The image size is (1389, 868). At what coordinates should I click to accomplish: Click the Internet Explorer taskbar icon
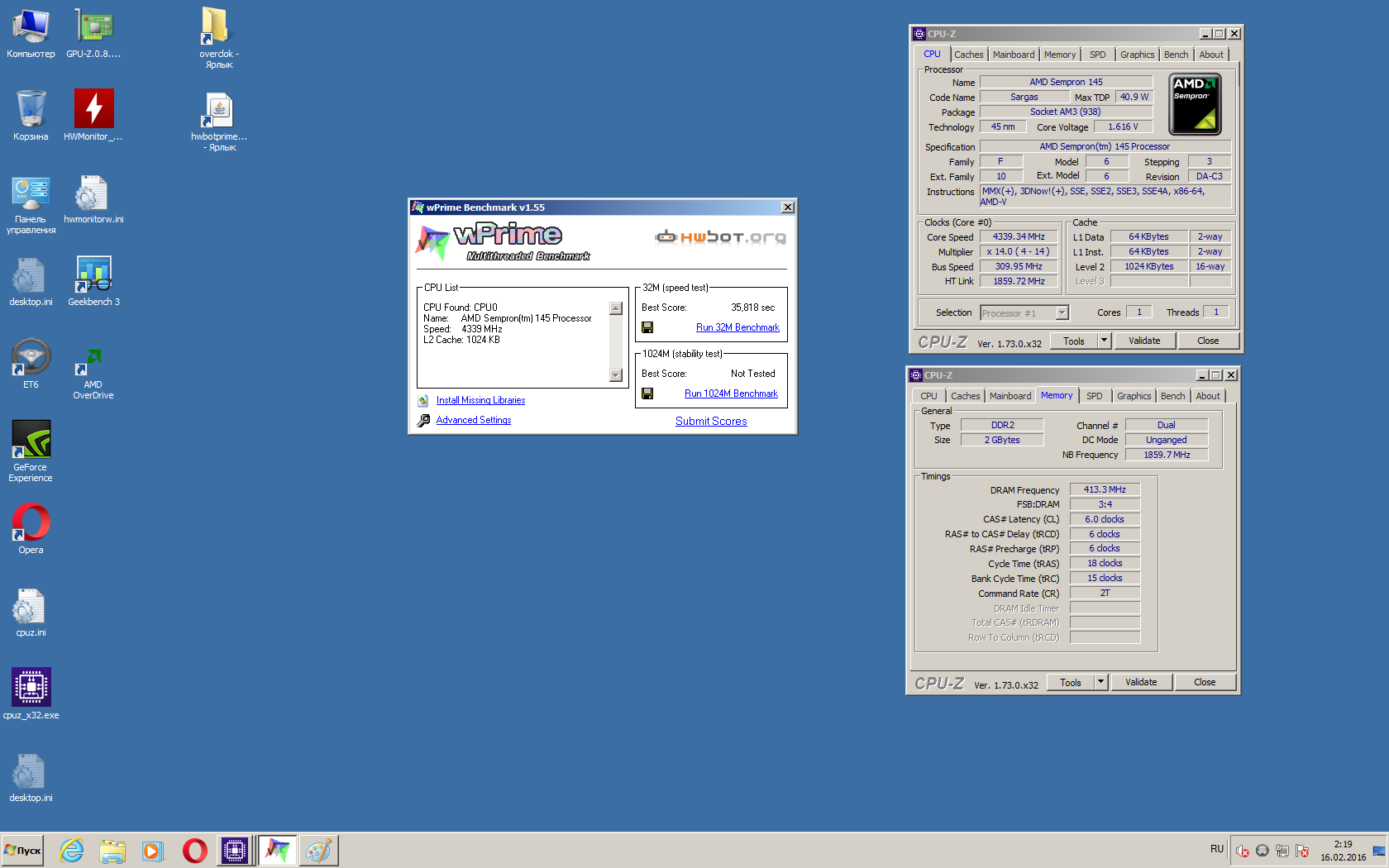(x=72, y=850)
